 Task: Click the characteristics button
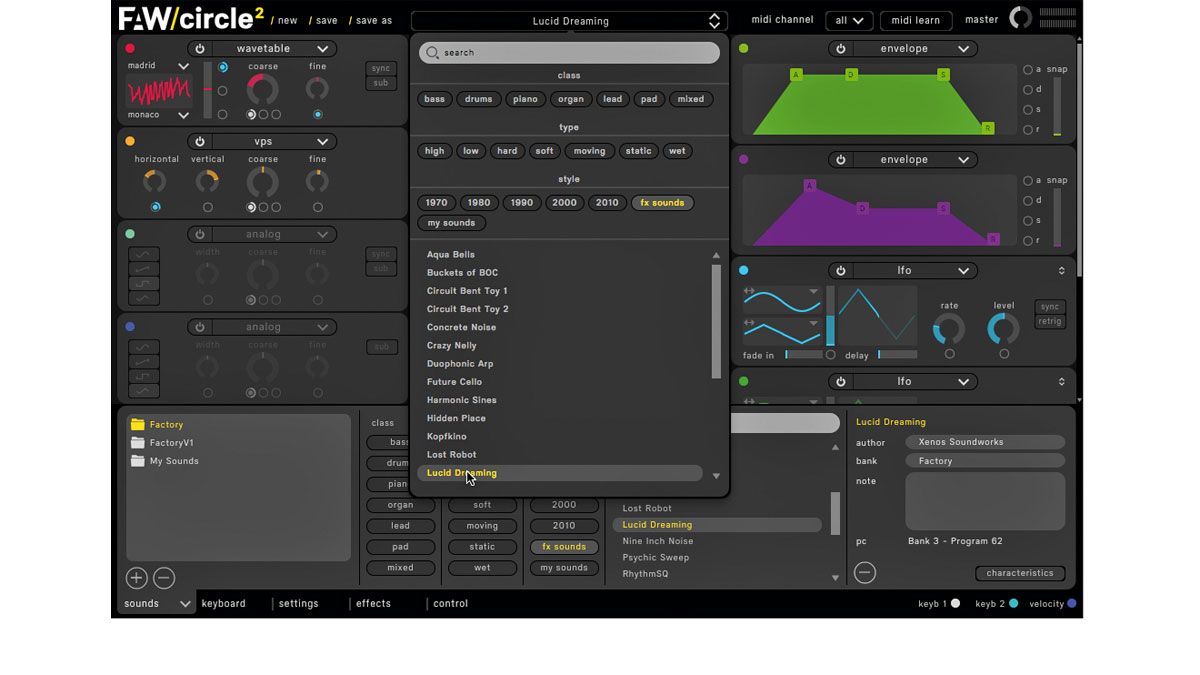[1020, 573]
